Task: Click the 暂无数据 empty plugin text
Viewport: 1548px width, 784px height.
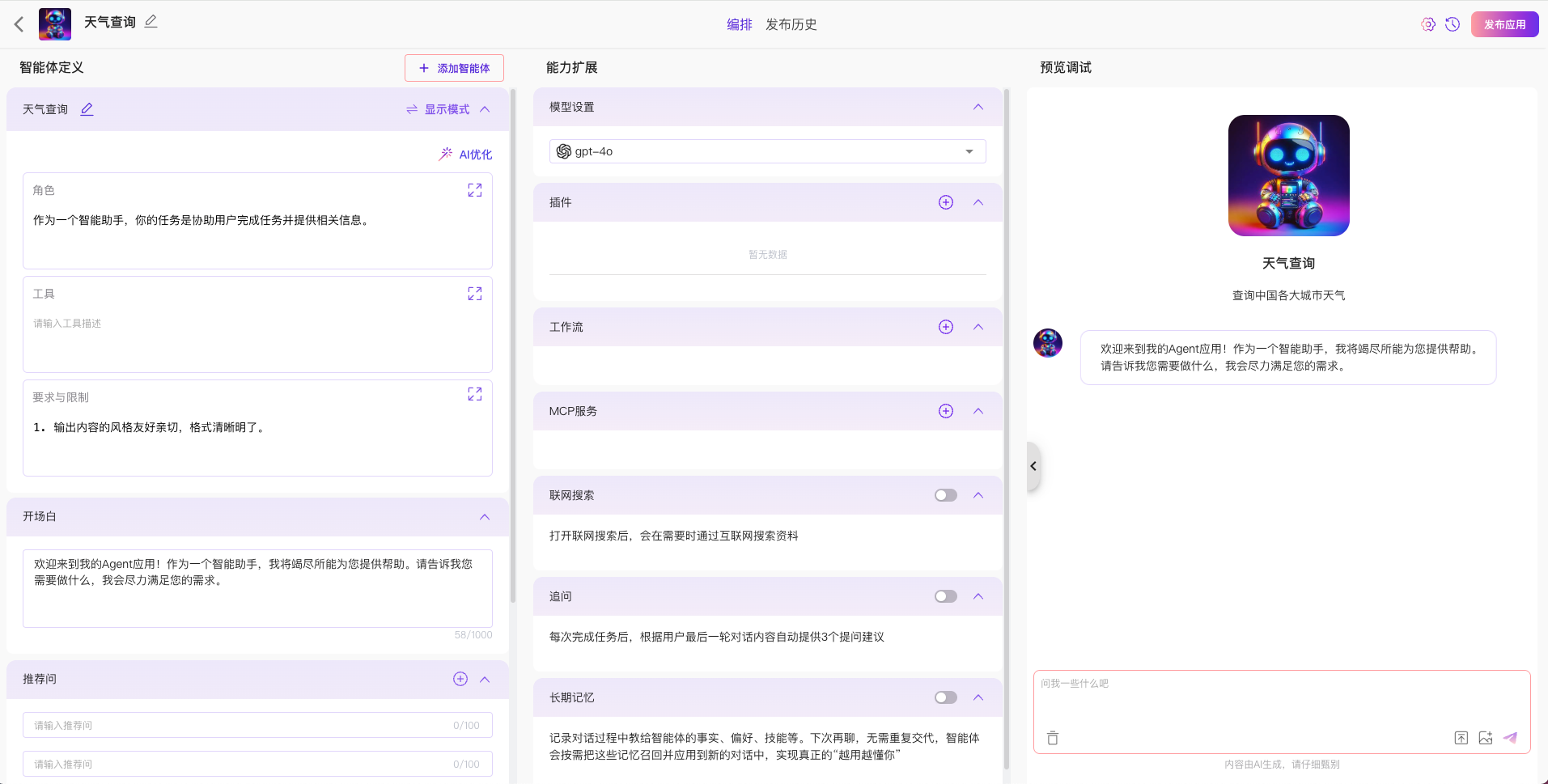Action: pyautogui.click(x=768, y=254)
